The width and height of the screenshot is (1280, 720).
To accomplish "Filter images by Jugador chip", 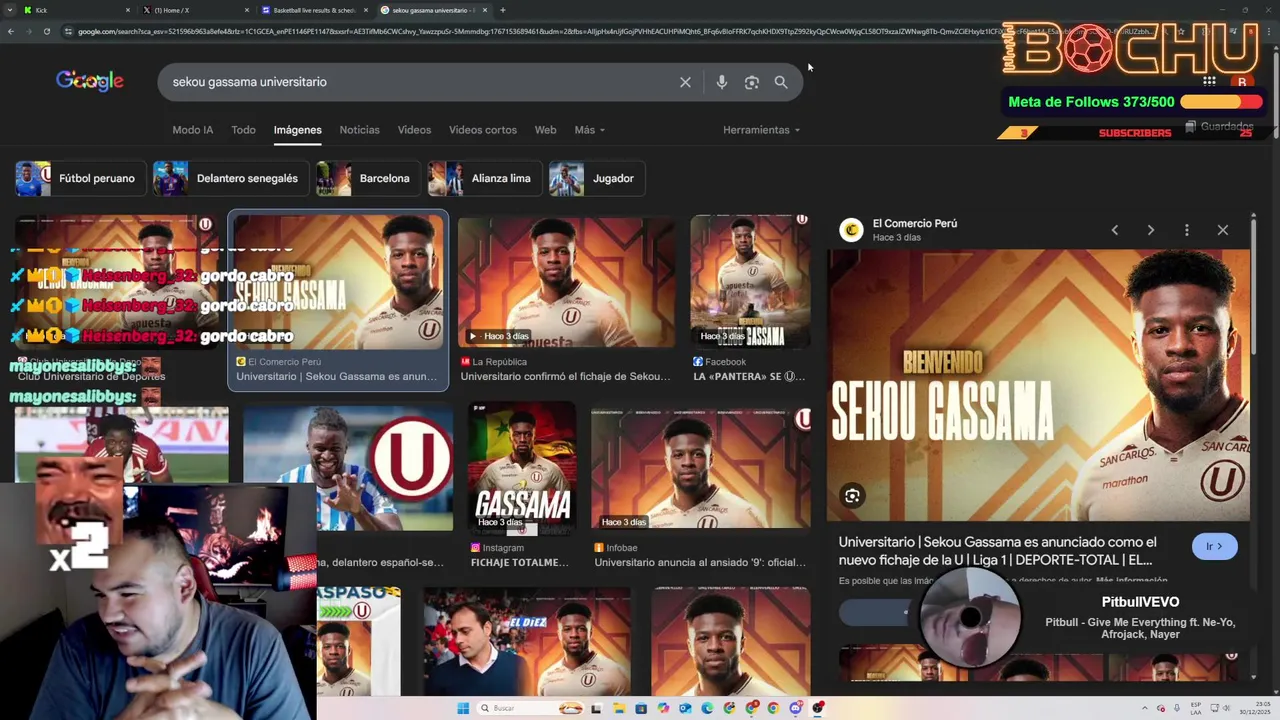I will [596, 178].
